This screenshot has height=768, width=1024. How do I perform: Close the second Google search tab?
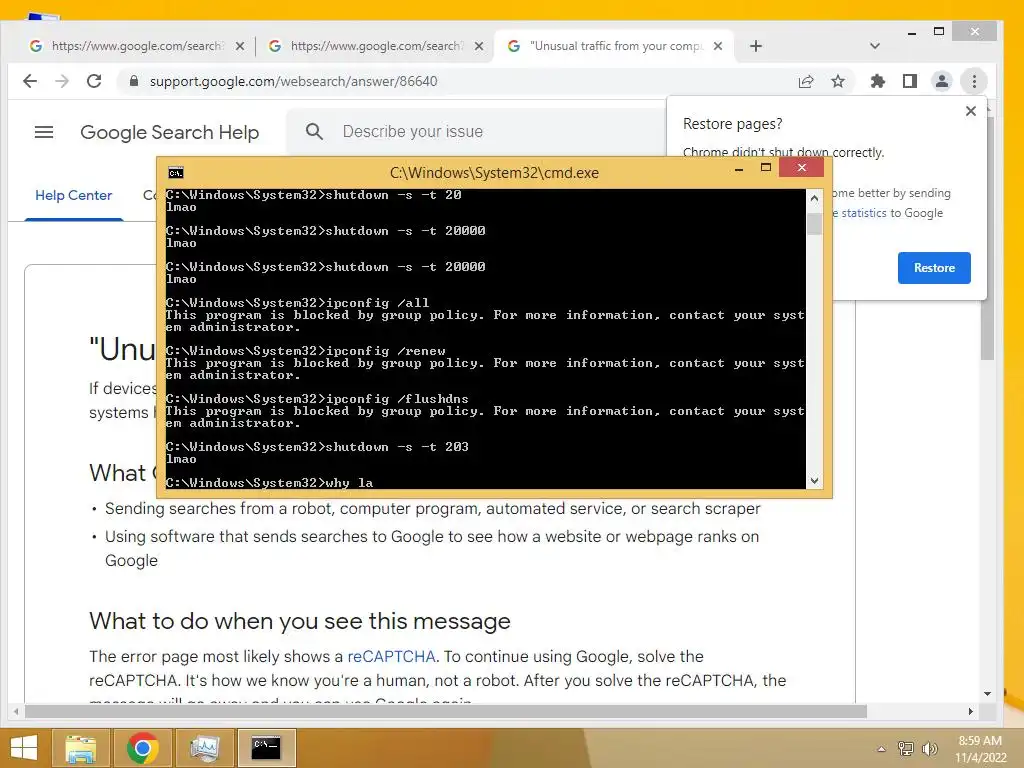pyautogui.click(x=479, y=46)
